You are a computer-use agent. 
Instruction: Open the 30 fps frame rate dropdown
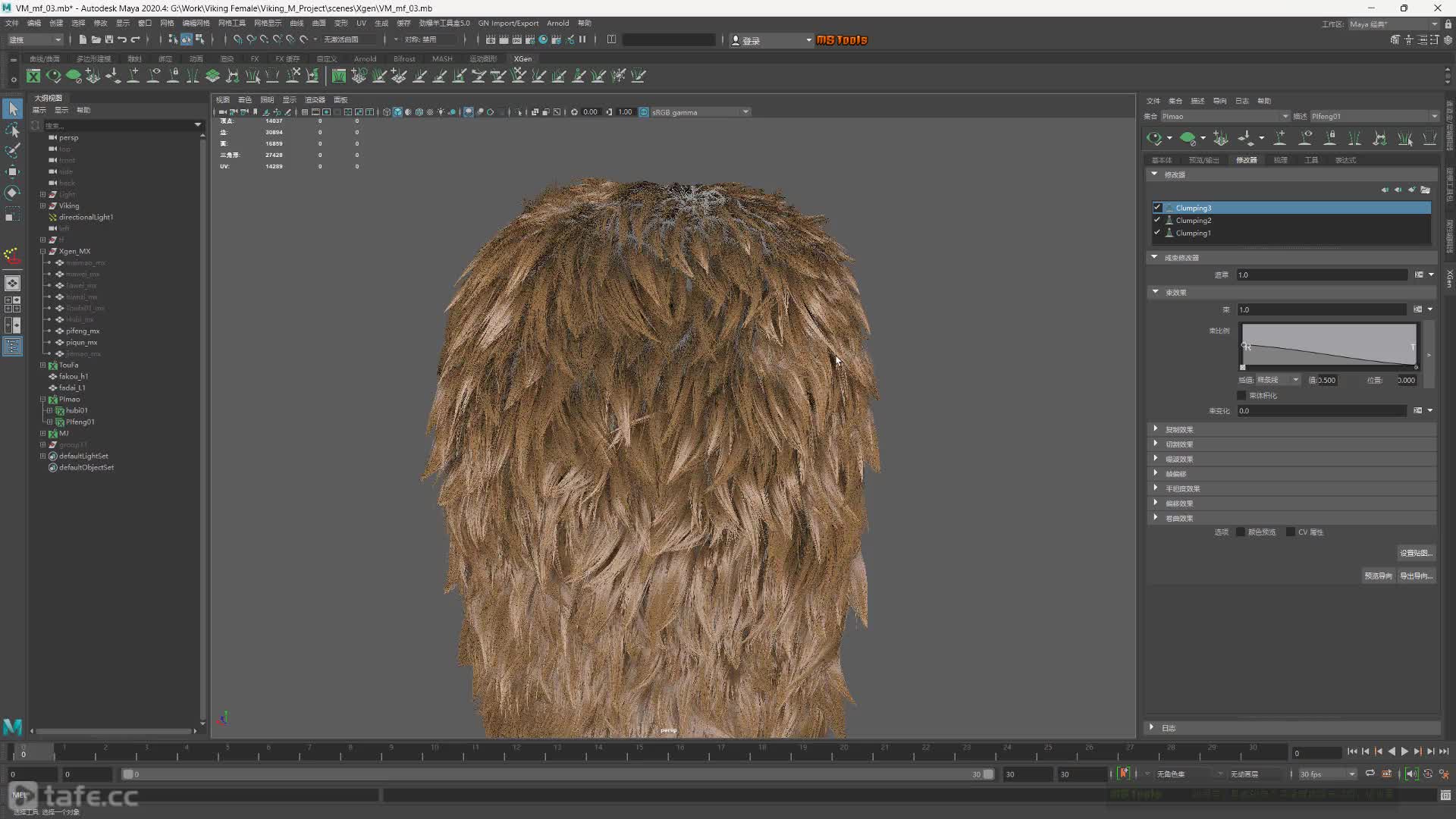[1327, 774]
